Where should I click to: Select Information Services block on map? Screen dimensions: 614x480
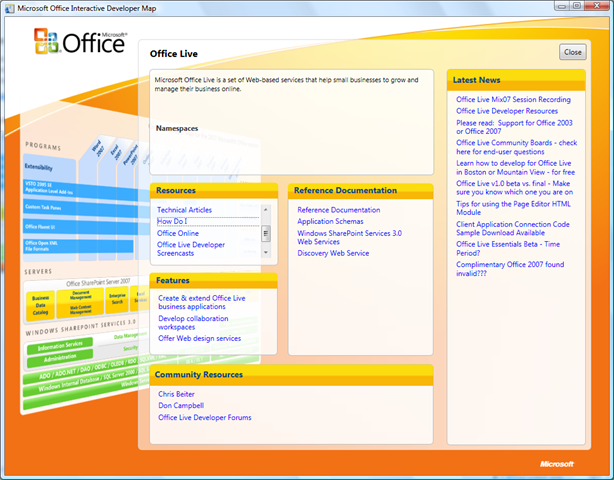pos(60,346)
